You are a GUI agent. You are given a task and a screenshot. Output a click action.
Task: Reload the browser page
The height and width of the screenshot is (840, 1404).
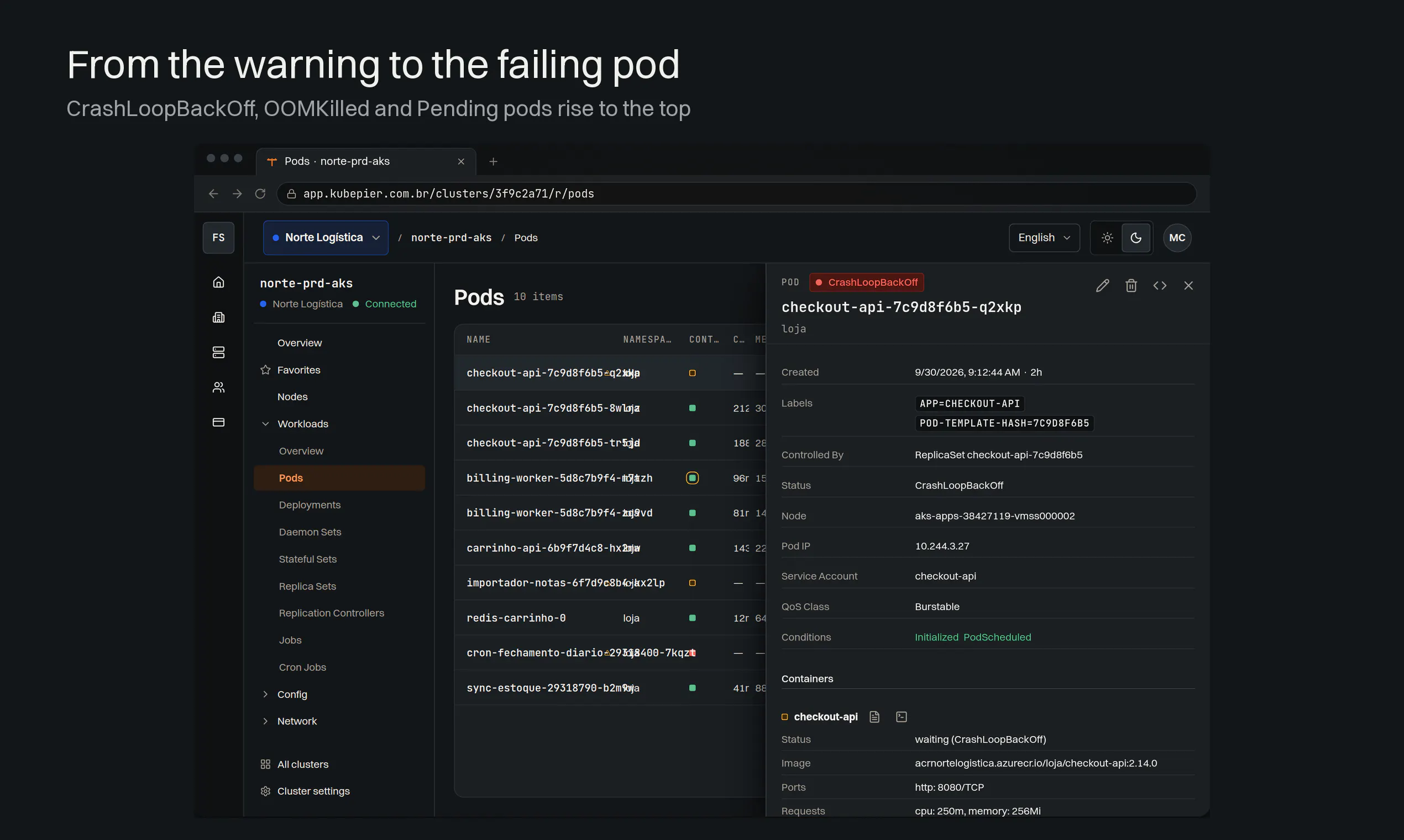point(260,193)
